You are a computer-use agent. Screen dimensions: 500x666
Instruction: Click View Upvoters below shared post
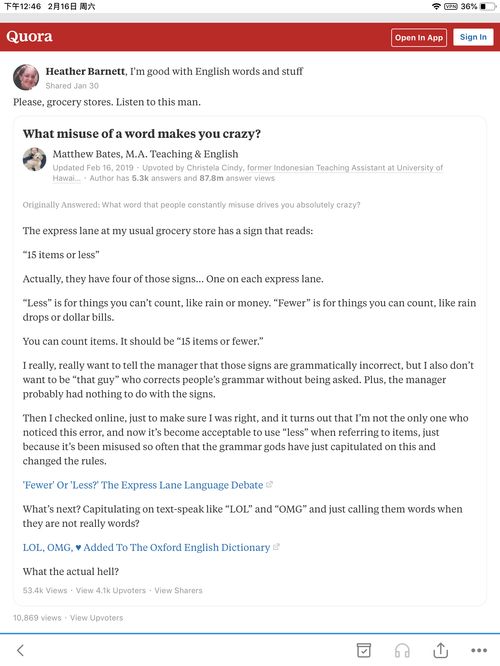pyautogui.click(x=96, y=618)
